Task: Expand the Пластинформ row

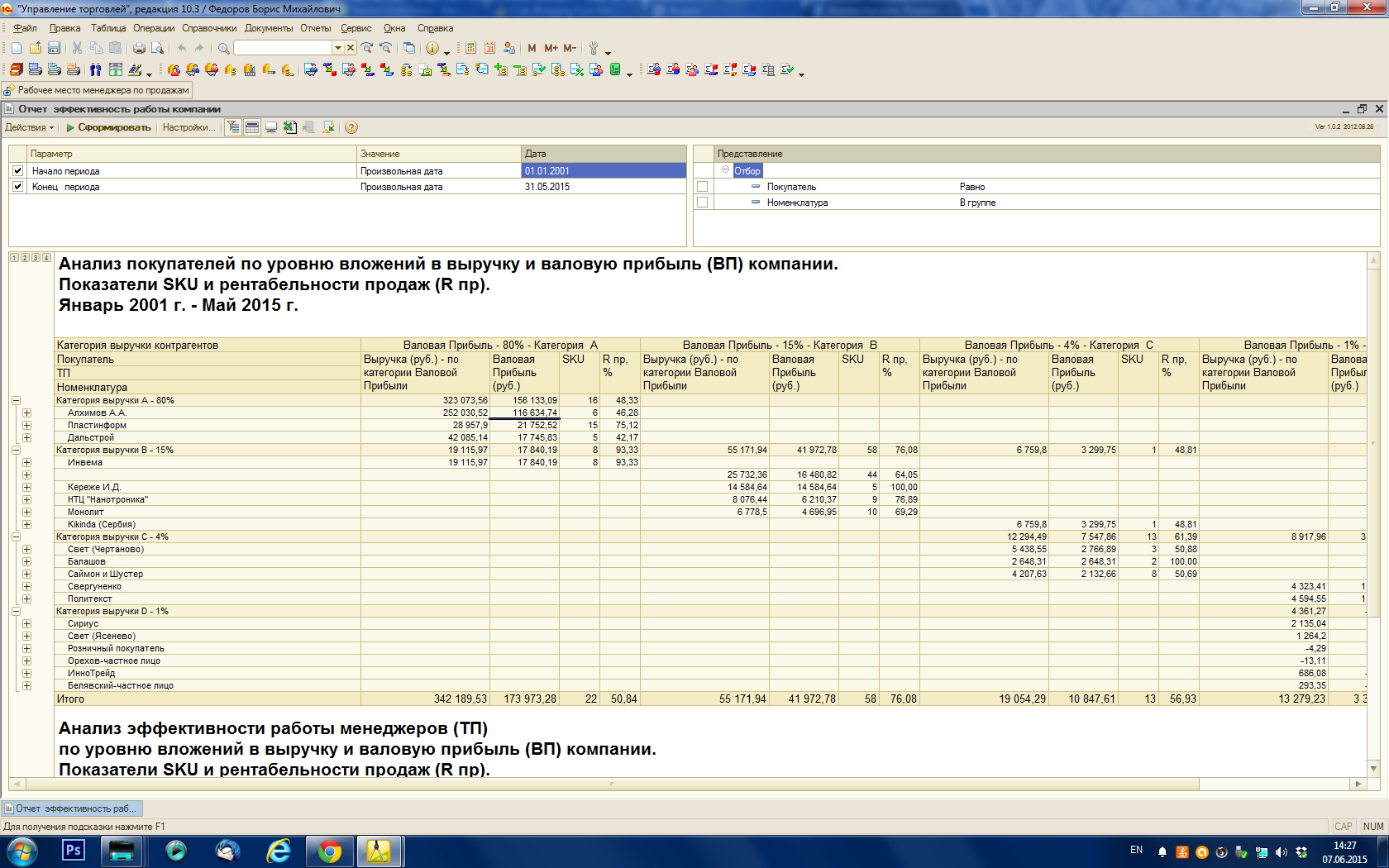Action: 26,425
